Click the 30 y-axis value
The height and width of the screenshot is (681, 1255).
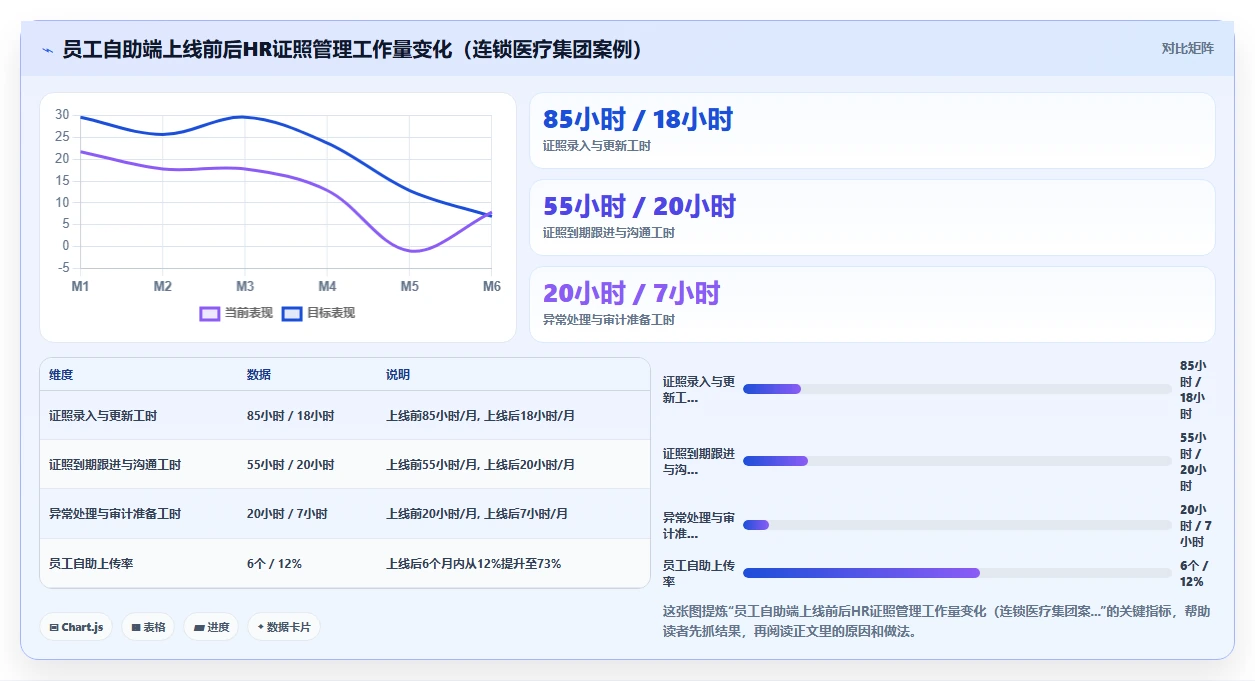click(x=62, y=115)
